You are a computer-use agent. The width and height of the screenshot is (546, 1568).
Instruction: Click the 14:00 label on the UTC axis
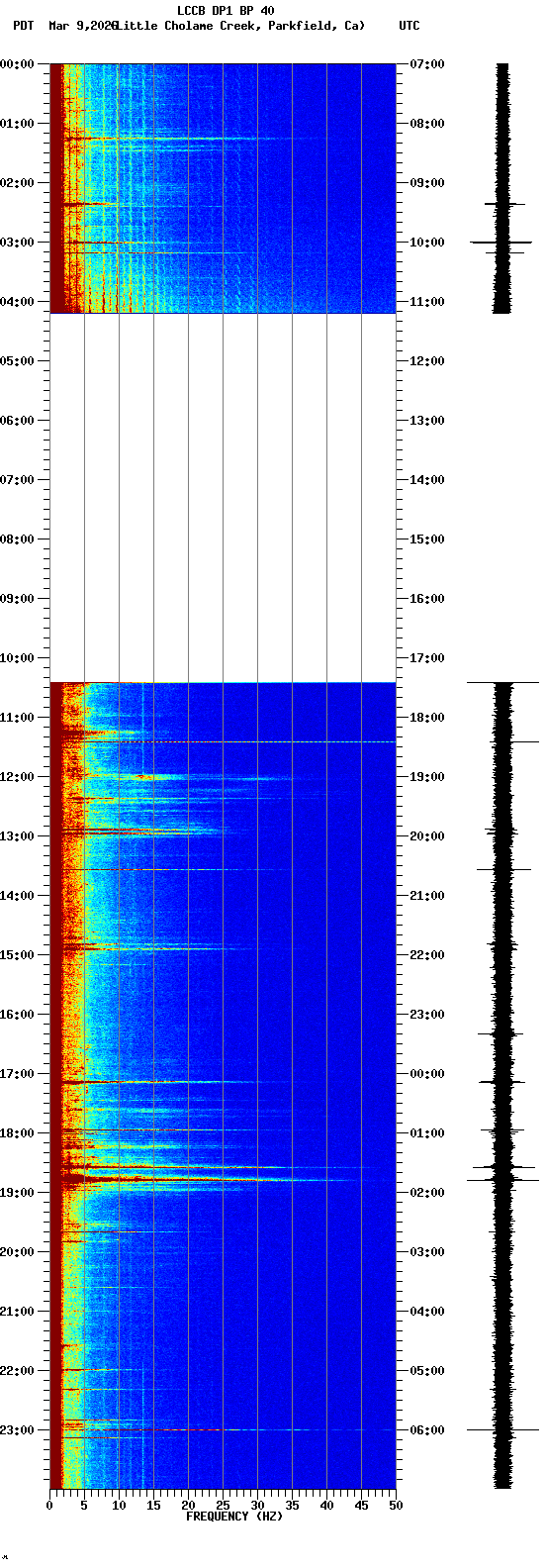tap(427, 479)
